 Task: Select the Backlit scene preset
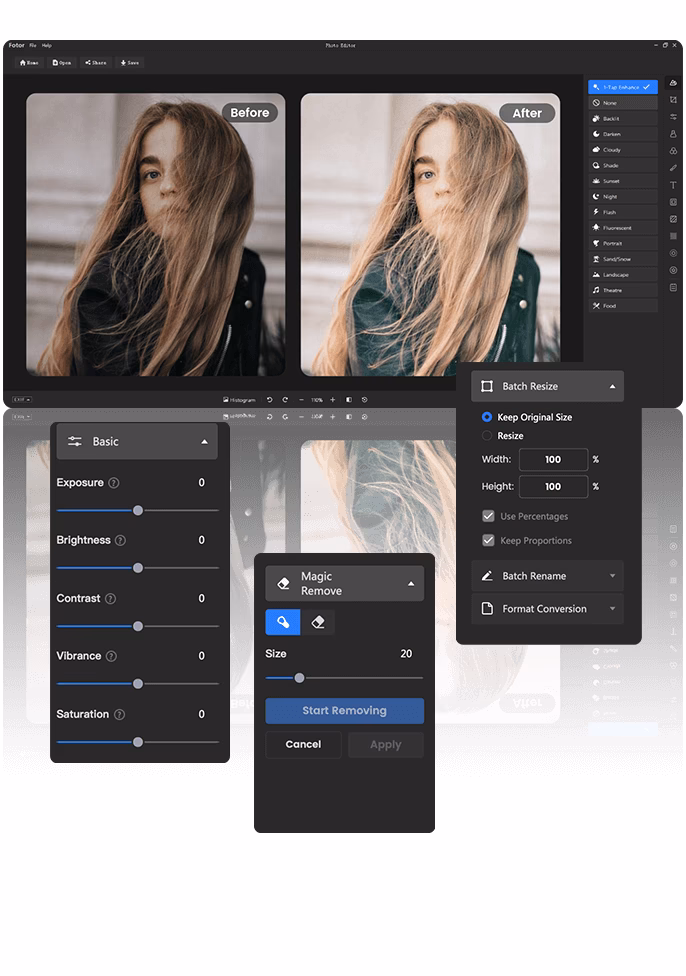point(623,118)
